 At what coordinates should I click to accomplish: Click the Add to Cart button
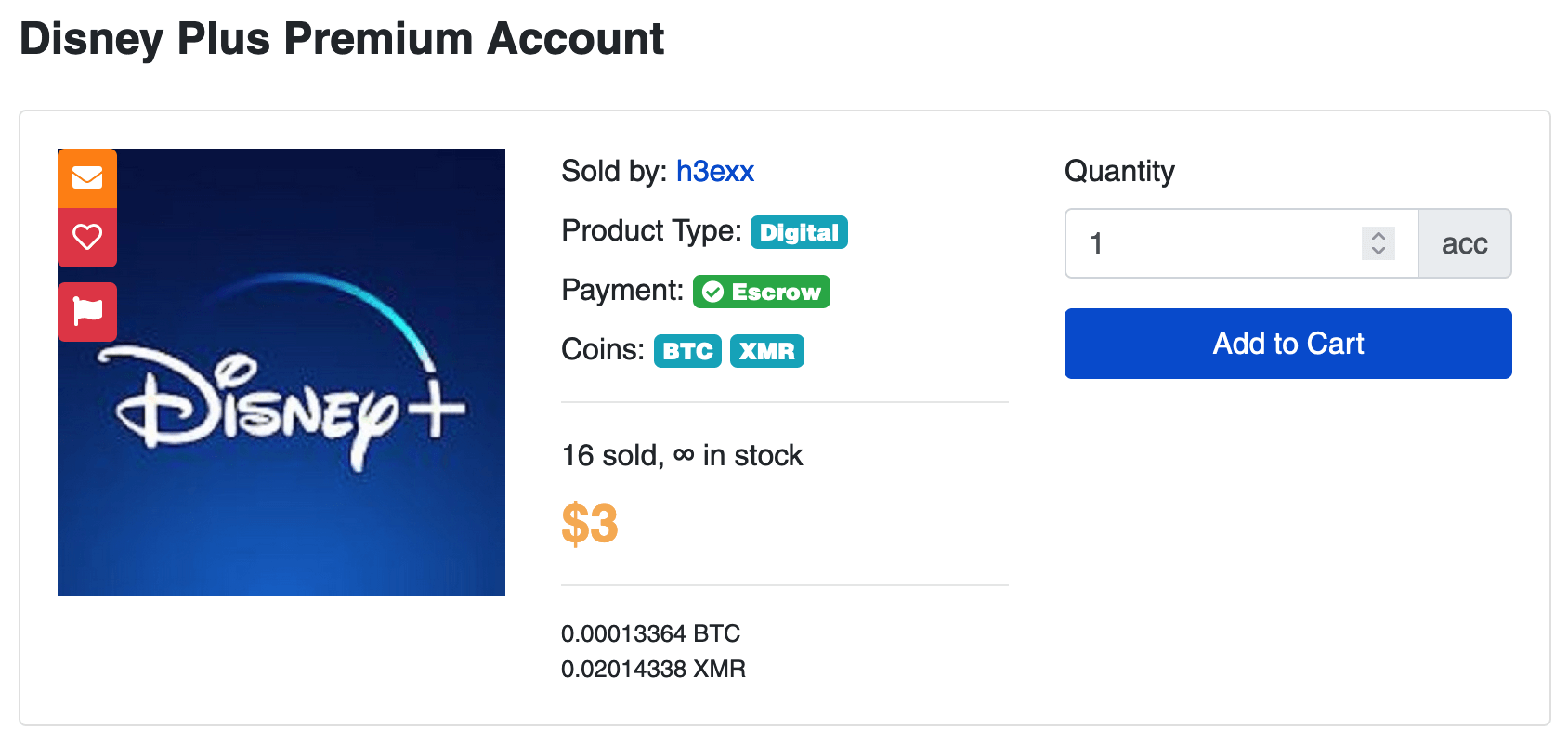[1288, 344]
